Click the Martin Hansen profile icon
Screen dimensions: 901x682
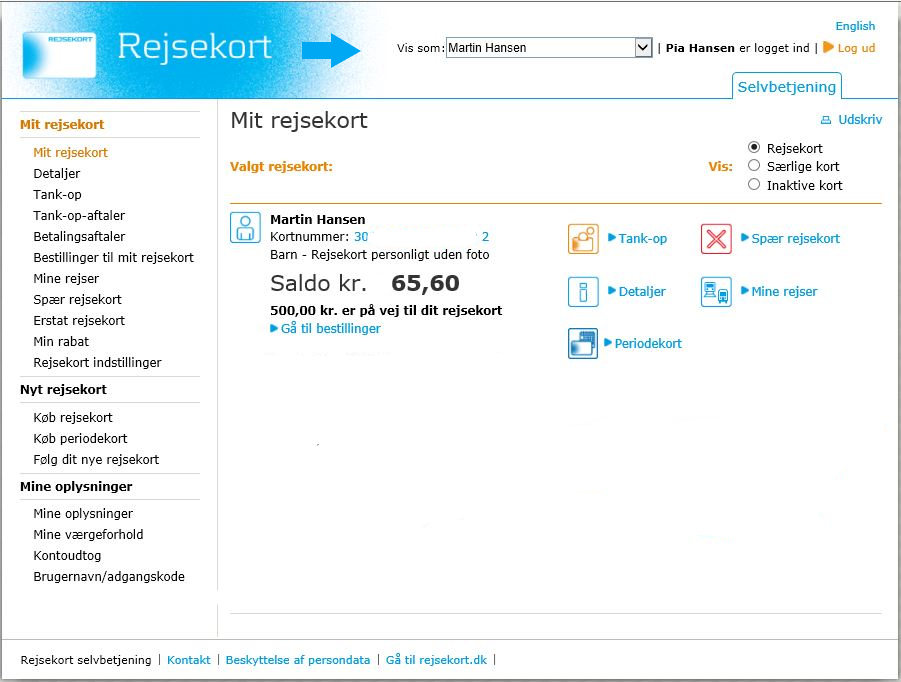[245, 227]
